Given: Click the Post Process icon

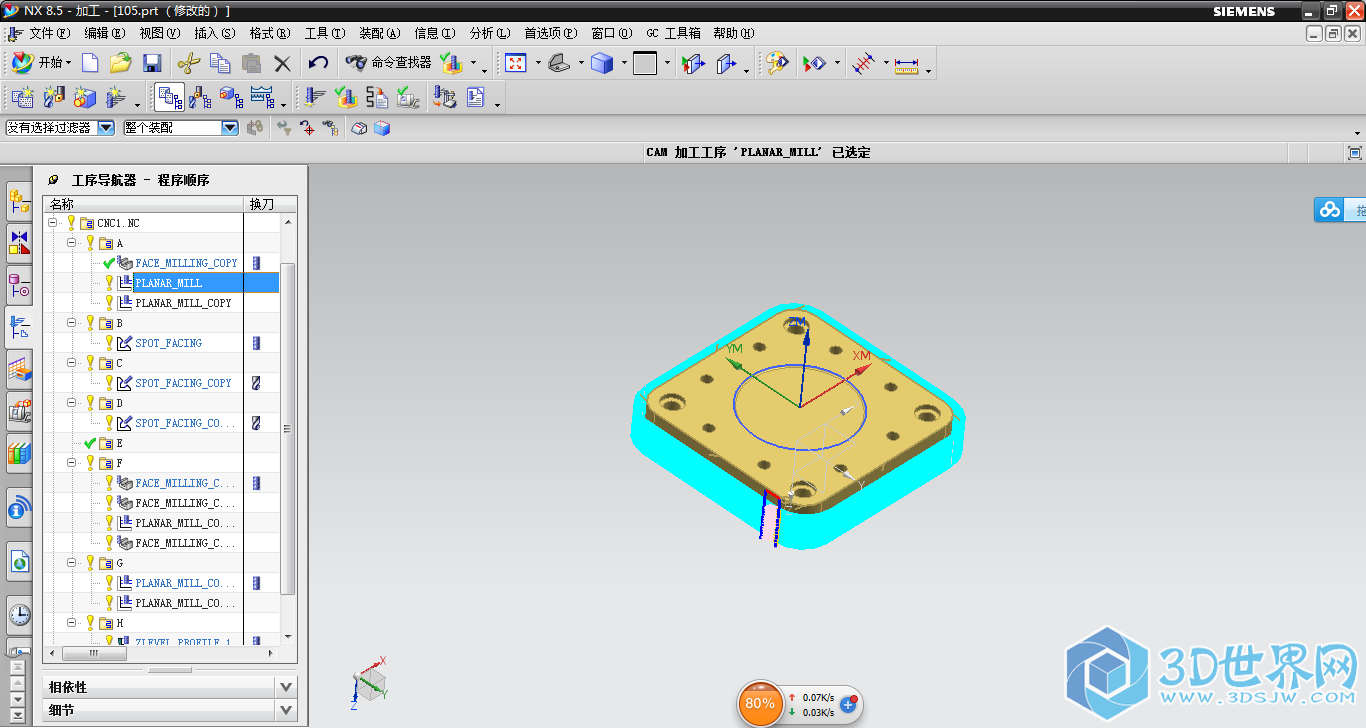Looking at the screenshot, I should tap(444, 97).
